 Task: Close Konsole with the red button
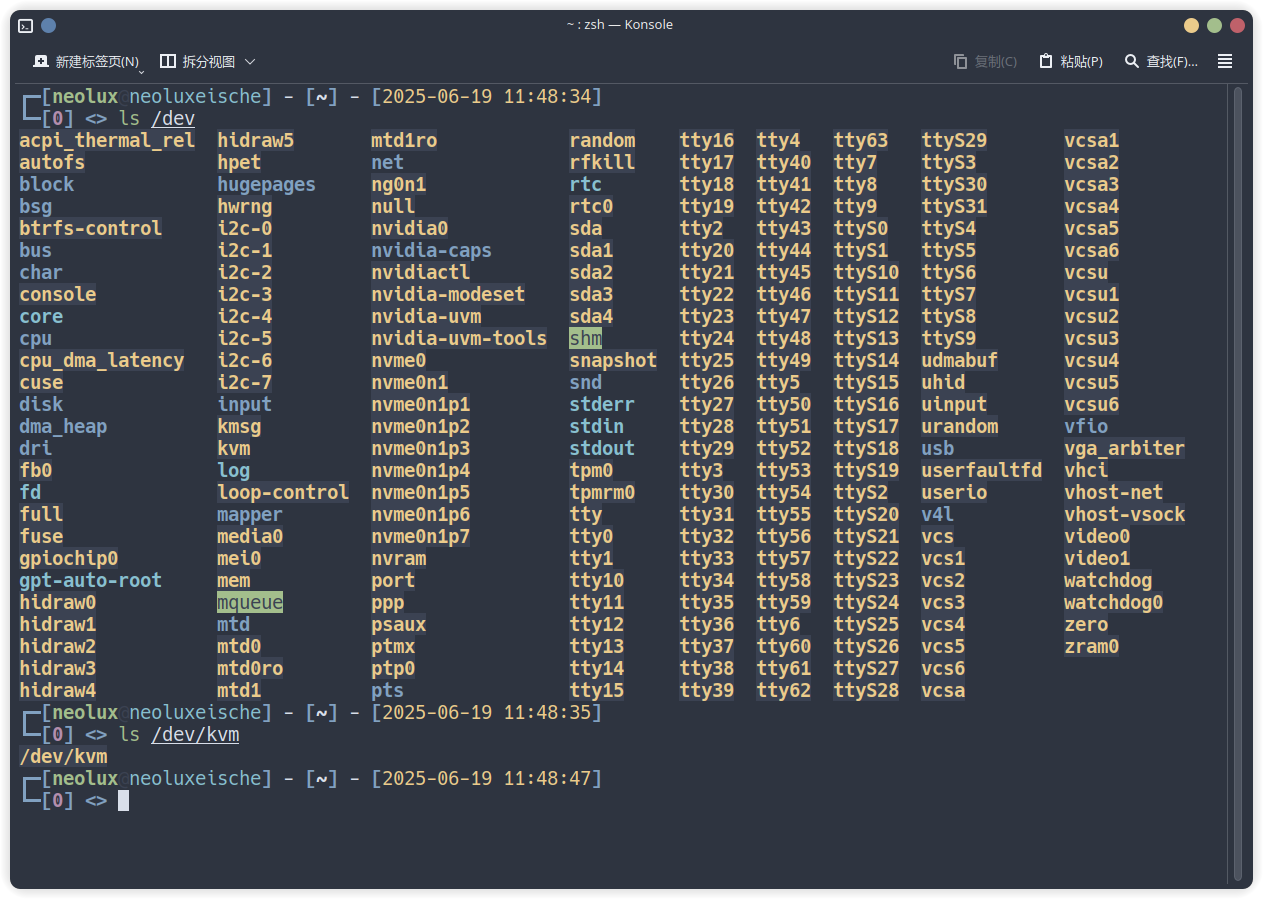(1238, 25)
